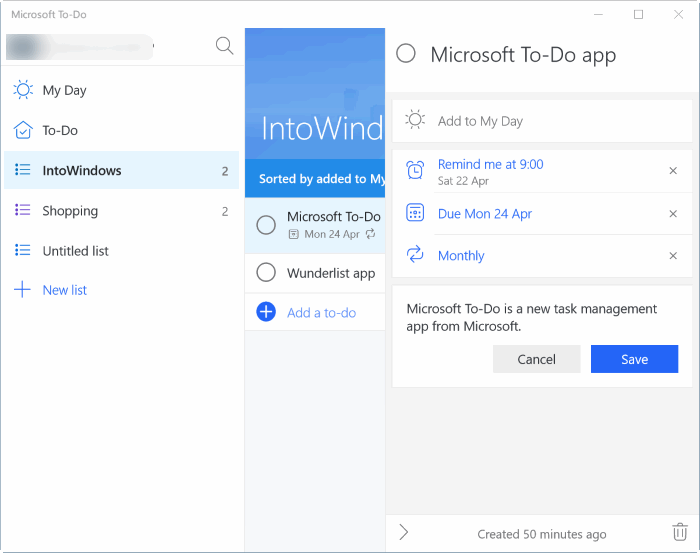Select Wunderlist app task text
Image resolution: width=700 pixels, height=553 pixels.
click(331, 273)
